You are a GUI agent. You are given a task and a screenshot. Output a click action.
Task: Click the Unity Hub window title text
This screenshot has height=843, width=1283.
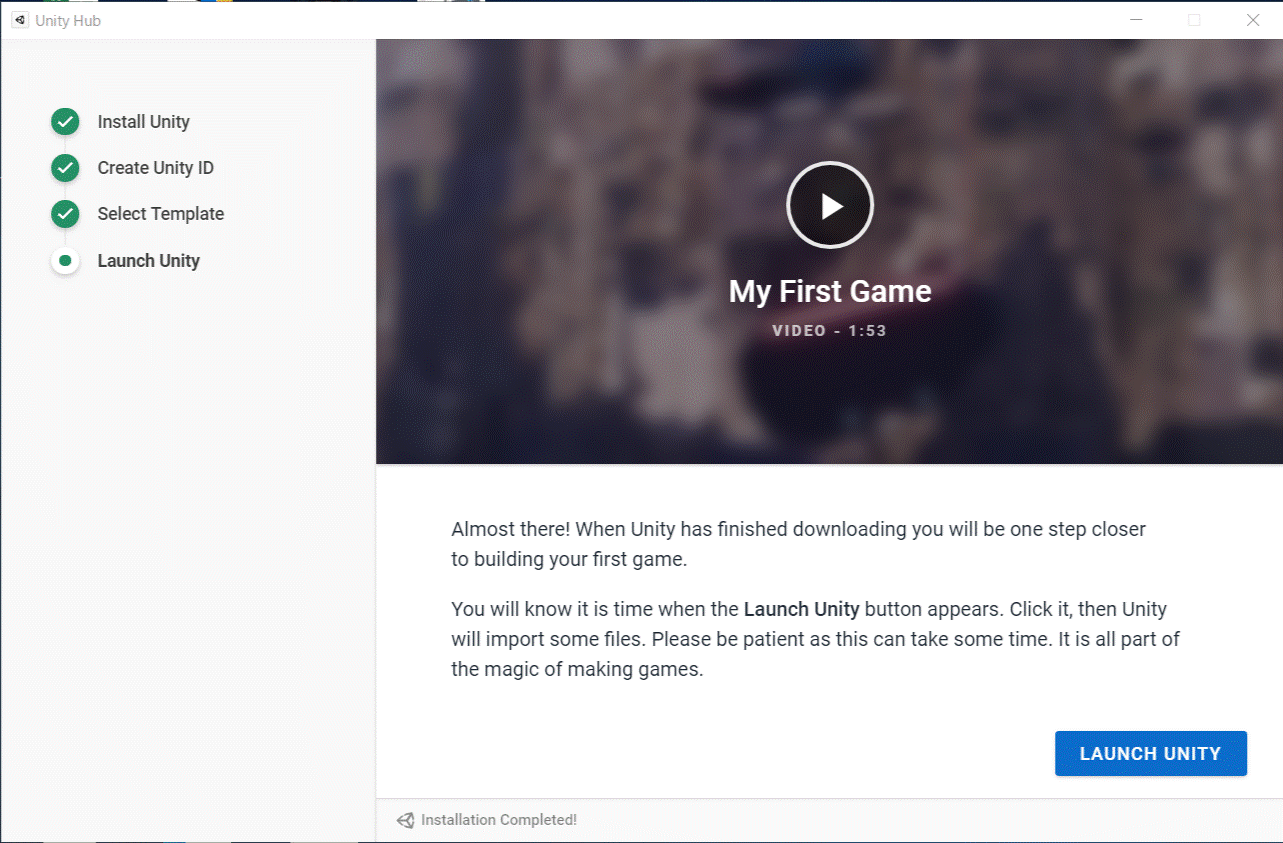point(68,21)
